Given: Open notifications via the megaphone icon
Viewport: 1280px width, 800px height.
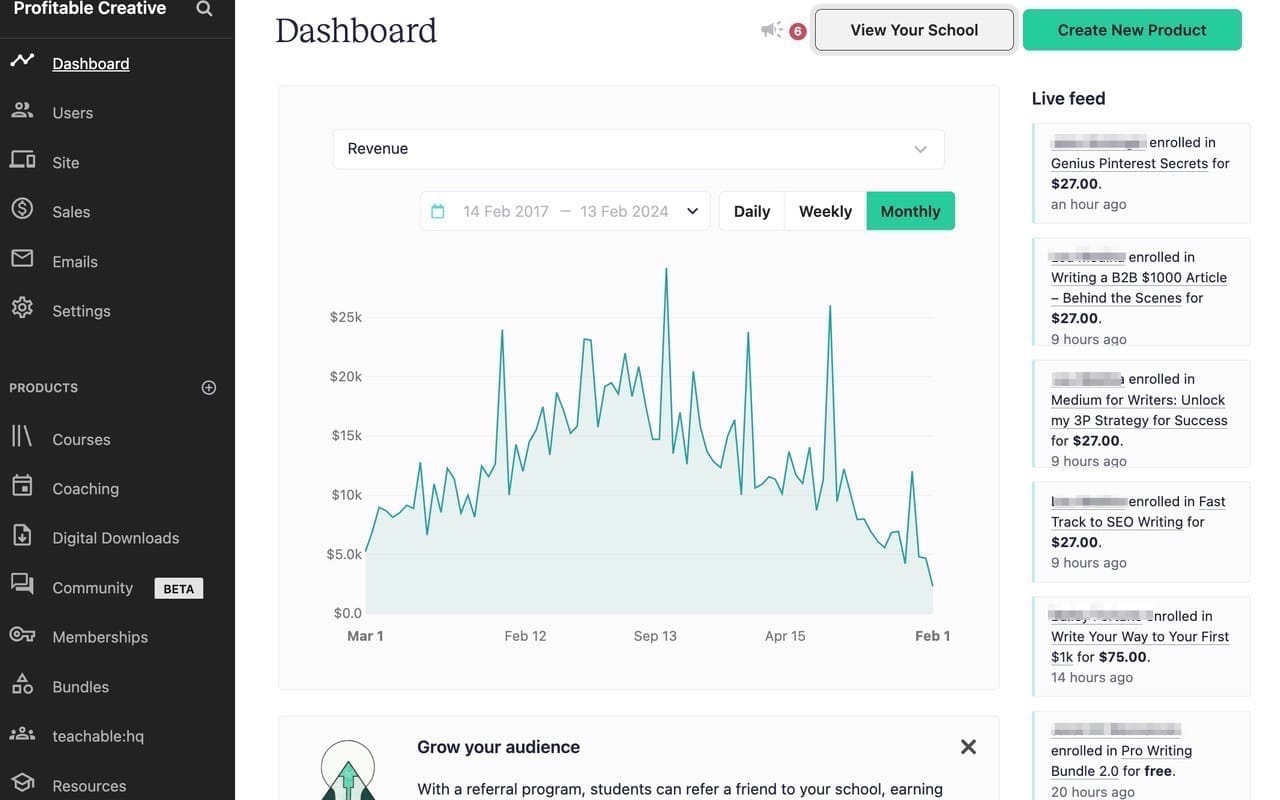Looking at the screenshot, I should (770, 29).
